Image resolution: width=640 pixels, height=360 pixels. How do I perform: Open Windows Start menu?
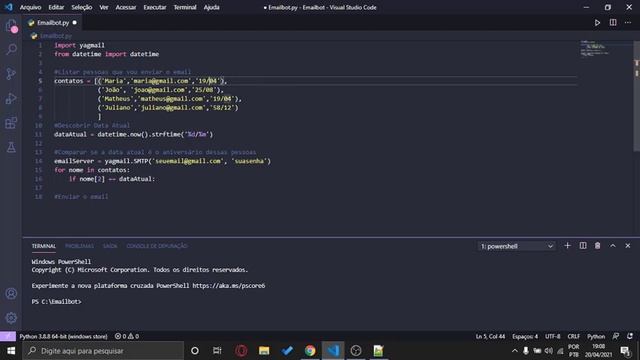11,351
